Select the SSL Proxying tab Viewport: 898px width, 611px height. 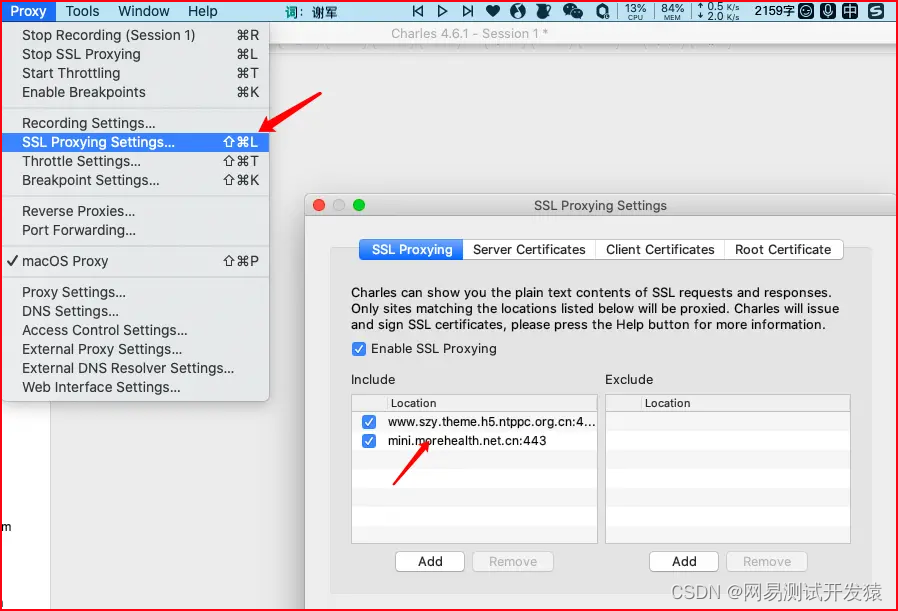point(411,250)
